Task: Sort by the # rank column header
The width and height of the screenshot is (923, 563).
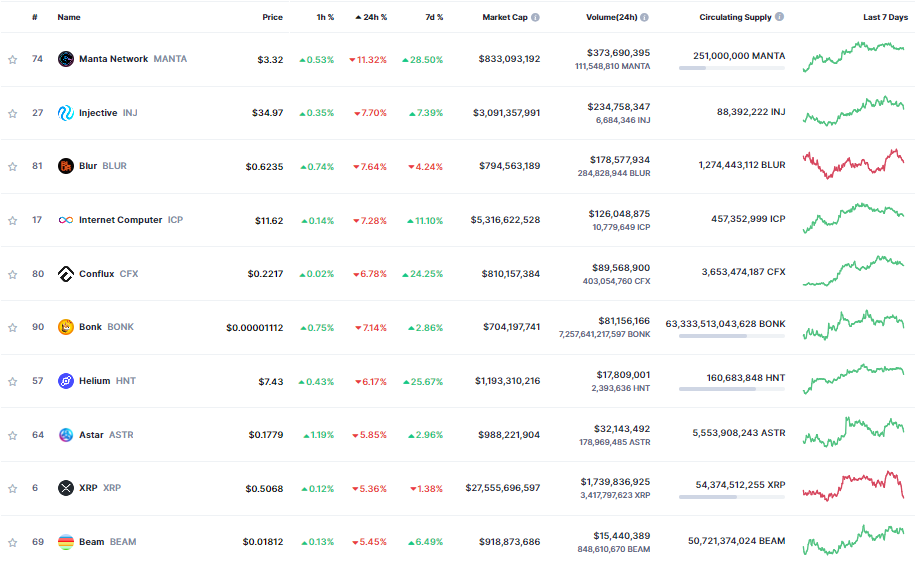Action: tap(35, 17)
